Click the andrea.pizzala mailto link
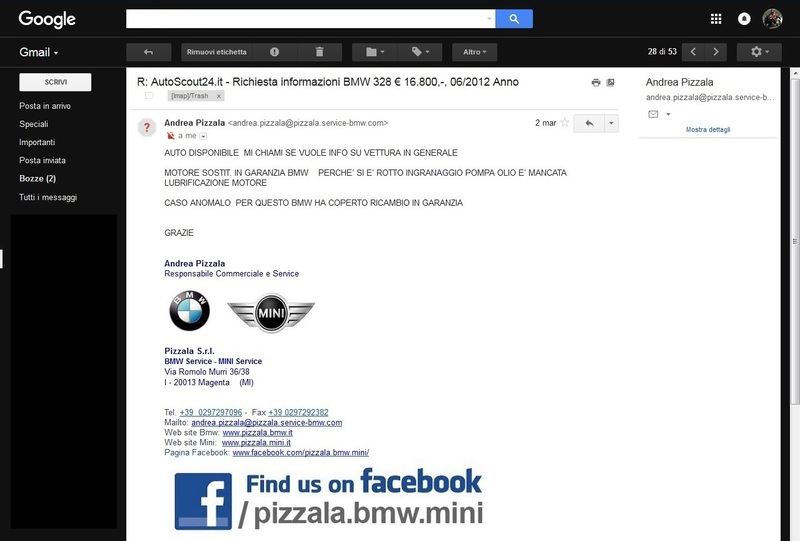This screenshot has width=800, height=541. (266, 423)
